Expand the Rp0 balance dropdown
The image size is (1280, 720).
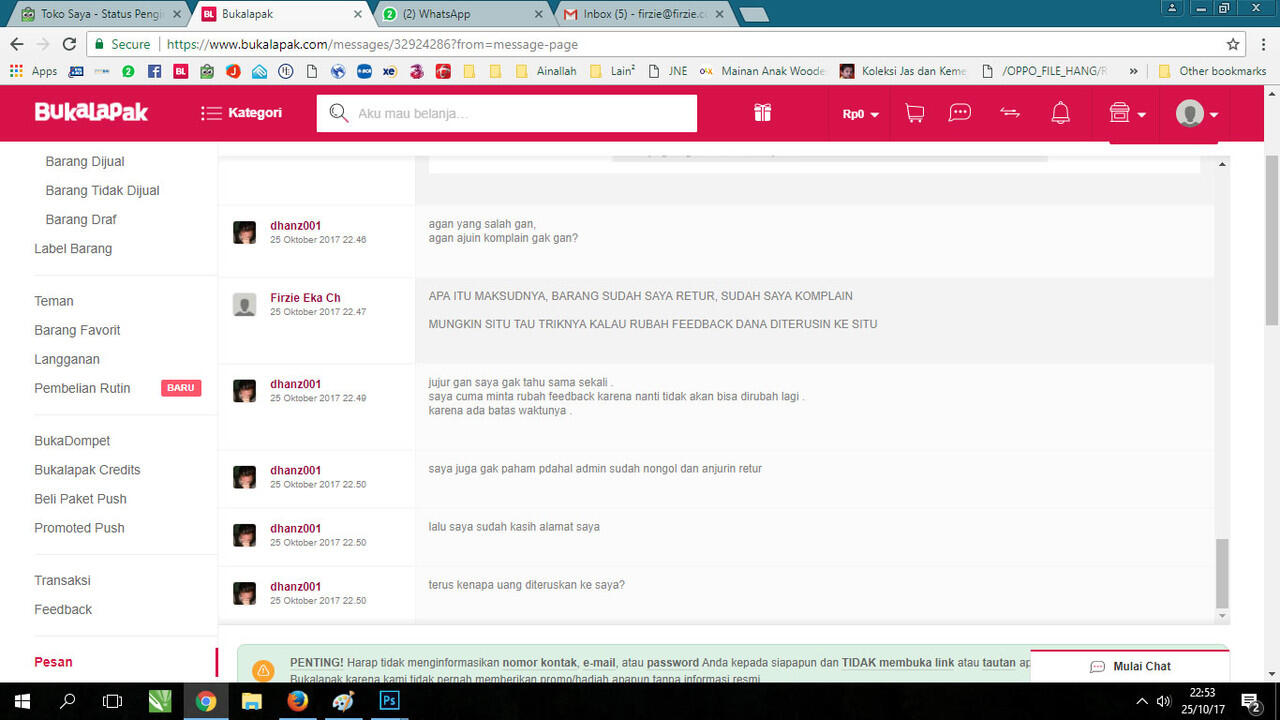pos(860,114)
